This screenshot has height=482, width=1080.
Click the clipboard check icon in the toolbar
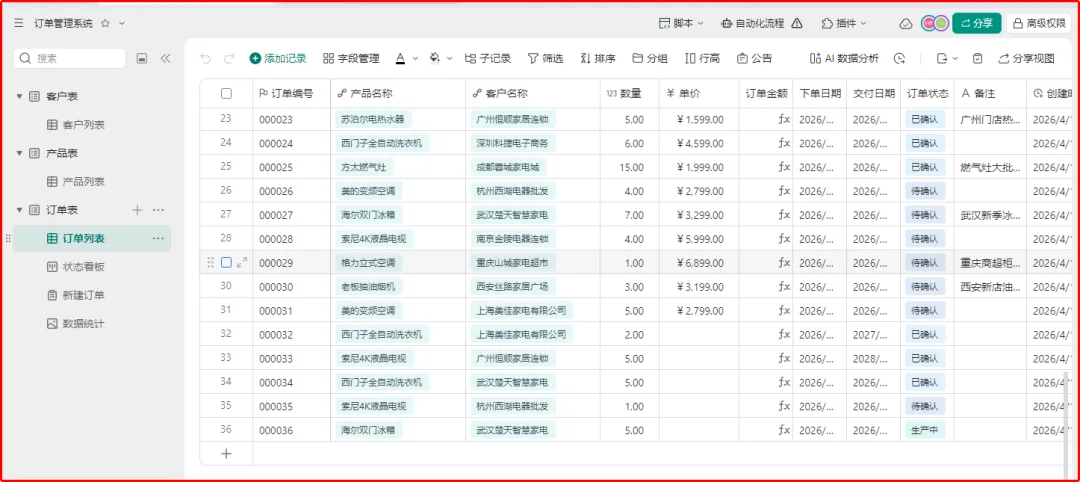coord(977,59)
